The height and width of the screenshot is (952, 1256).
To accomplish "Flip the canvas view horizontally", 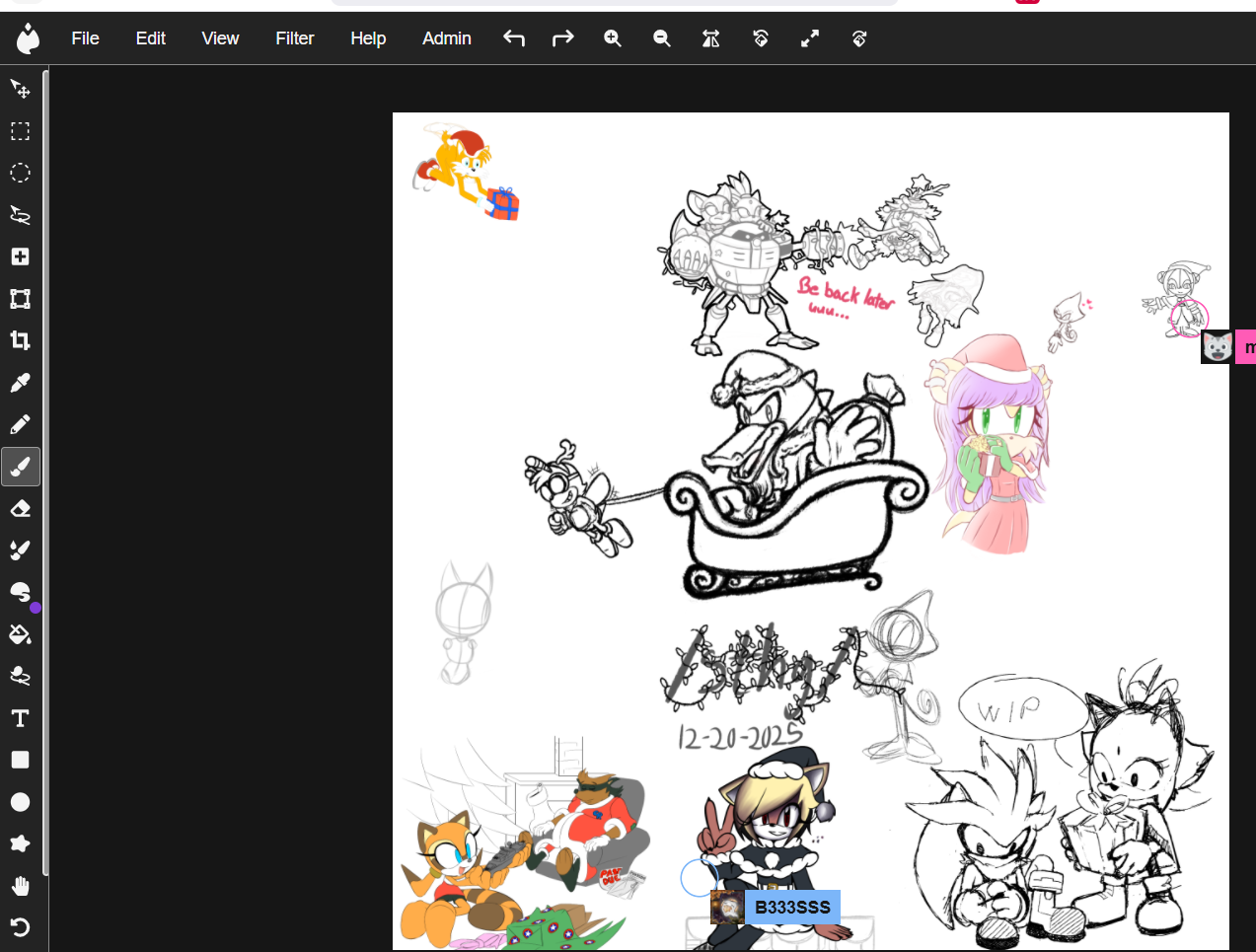I will (711, 38).
